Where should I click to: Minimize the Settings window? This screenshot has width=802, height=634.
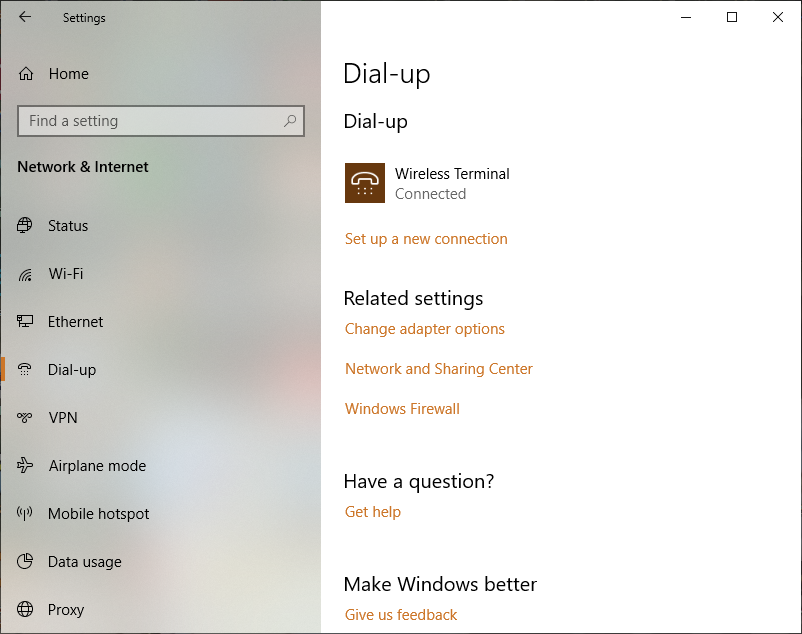[686, 17]
